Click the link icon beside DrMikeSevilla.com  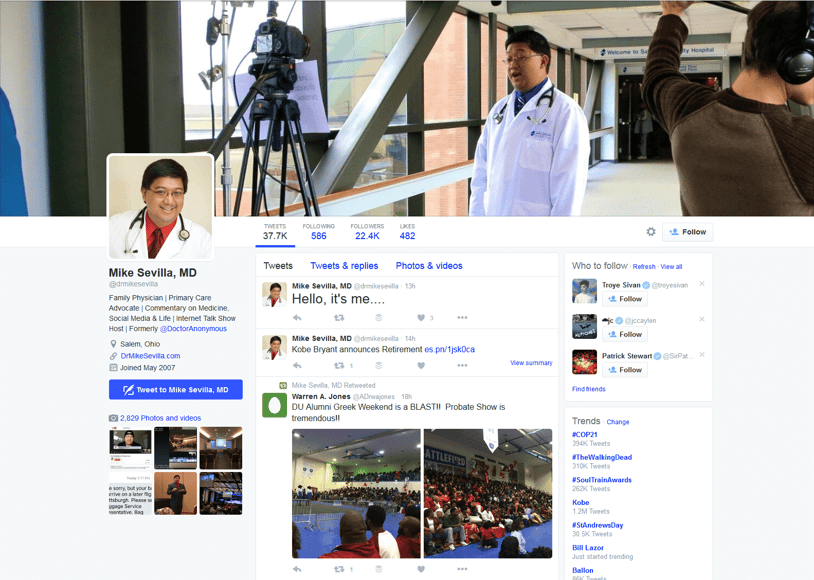point(114,355)
